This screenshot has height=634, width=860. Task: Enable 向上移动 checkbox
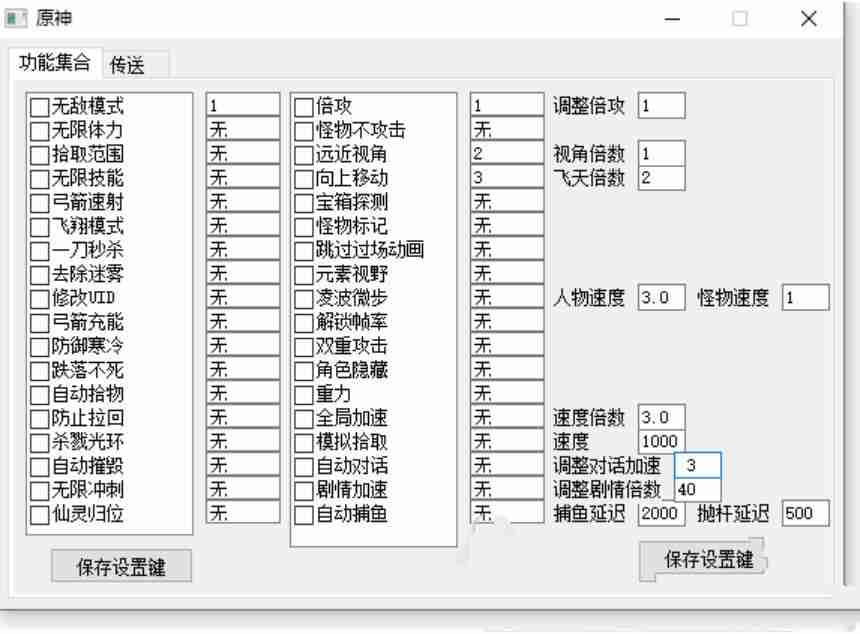pos(304,179)
